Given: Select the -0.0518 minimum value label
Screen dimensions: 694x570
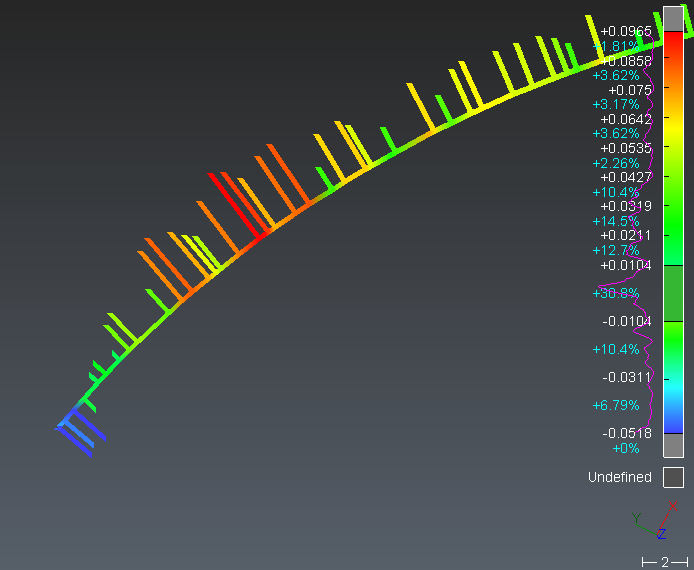Looking at the screenshot, I should (626, 433).
